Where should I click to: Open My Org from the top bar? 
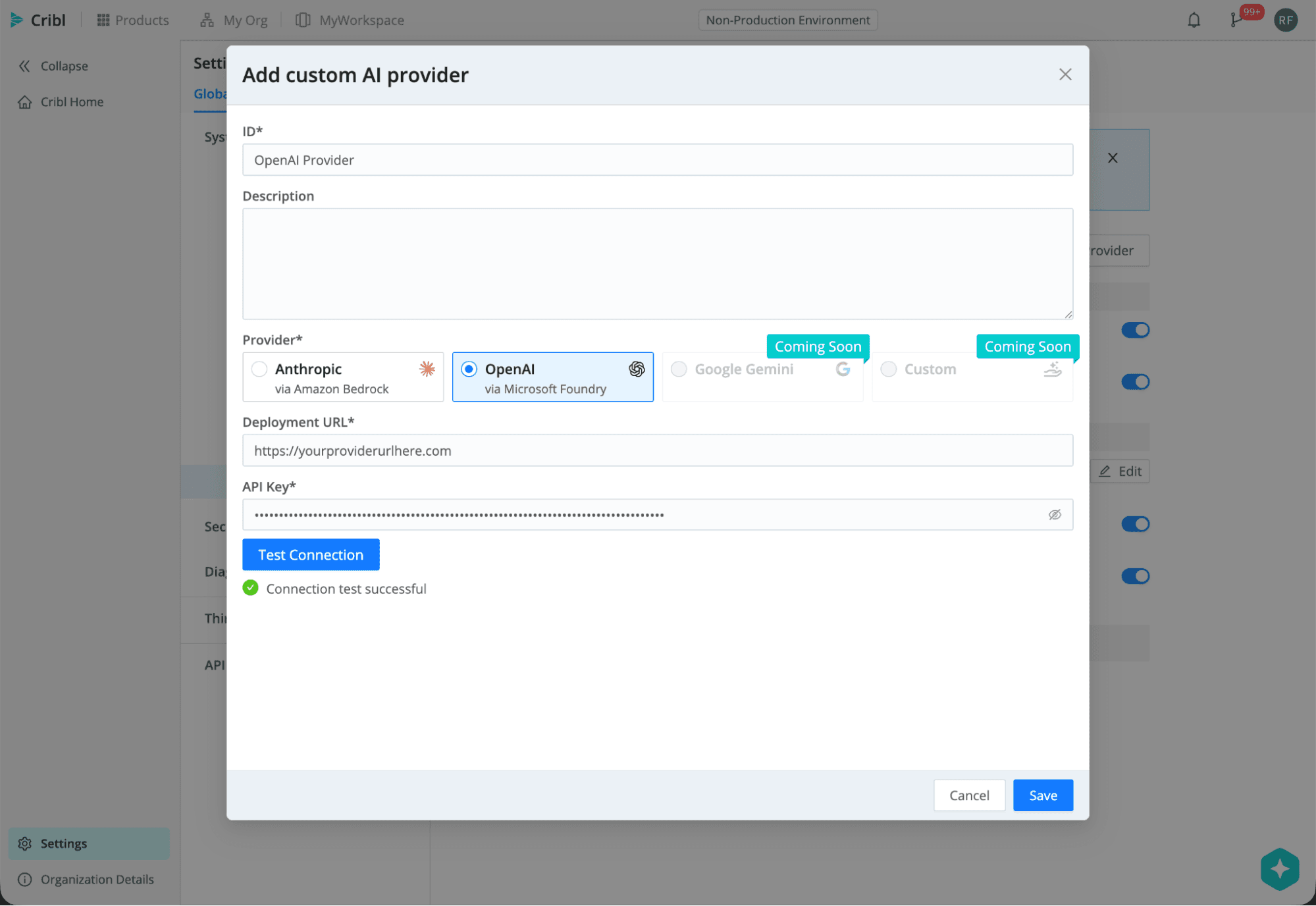233,20
